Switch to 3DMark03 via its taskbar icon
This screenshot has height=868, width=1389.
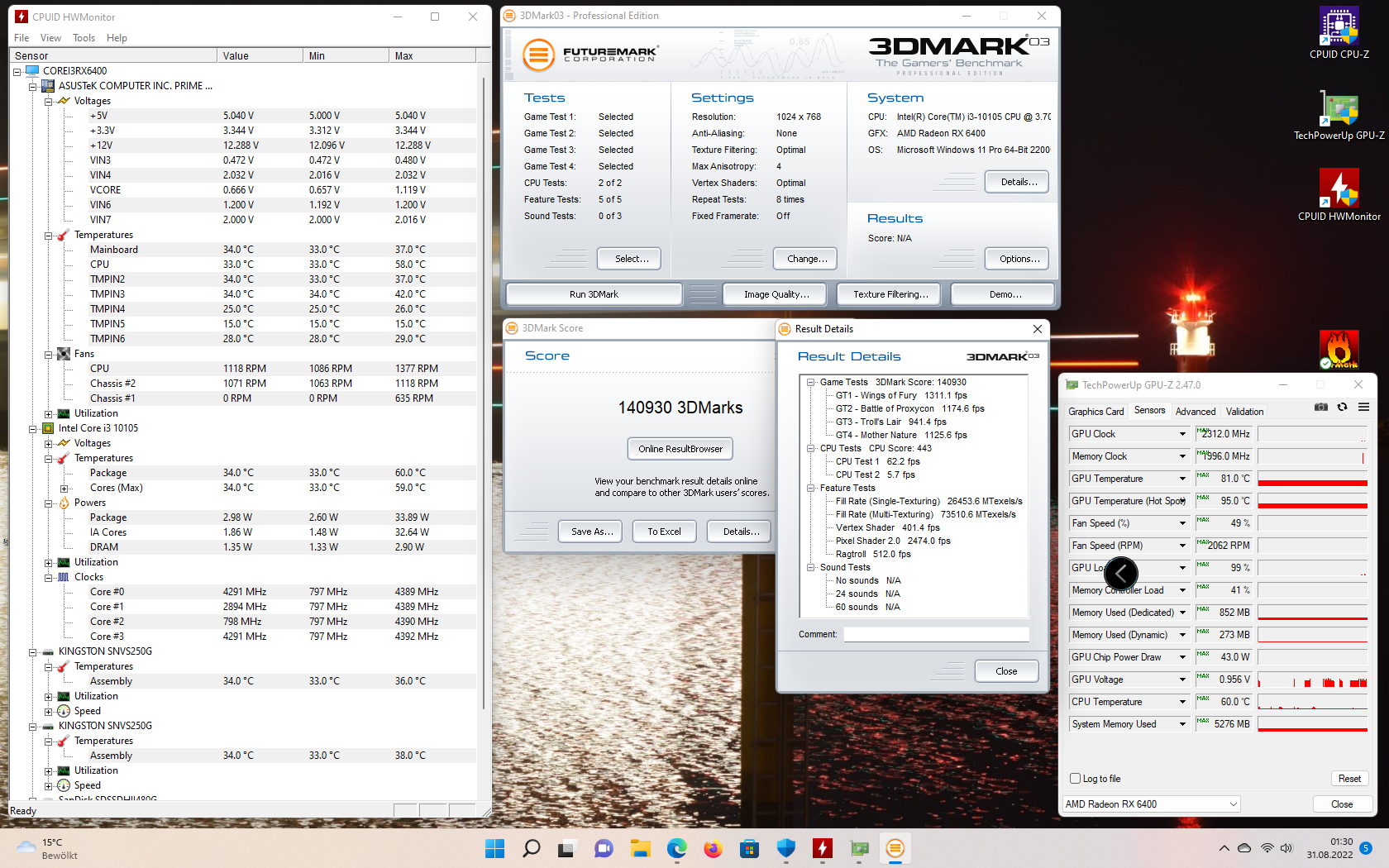895,848
